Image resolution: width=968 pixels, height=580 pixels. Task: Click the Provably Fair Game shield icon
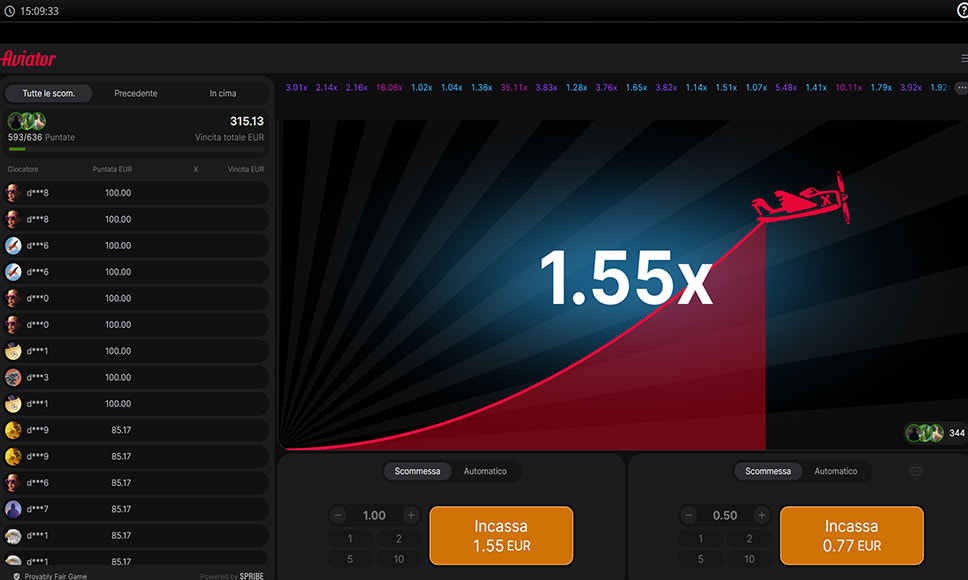pos(17,576)
